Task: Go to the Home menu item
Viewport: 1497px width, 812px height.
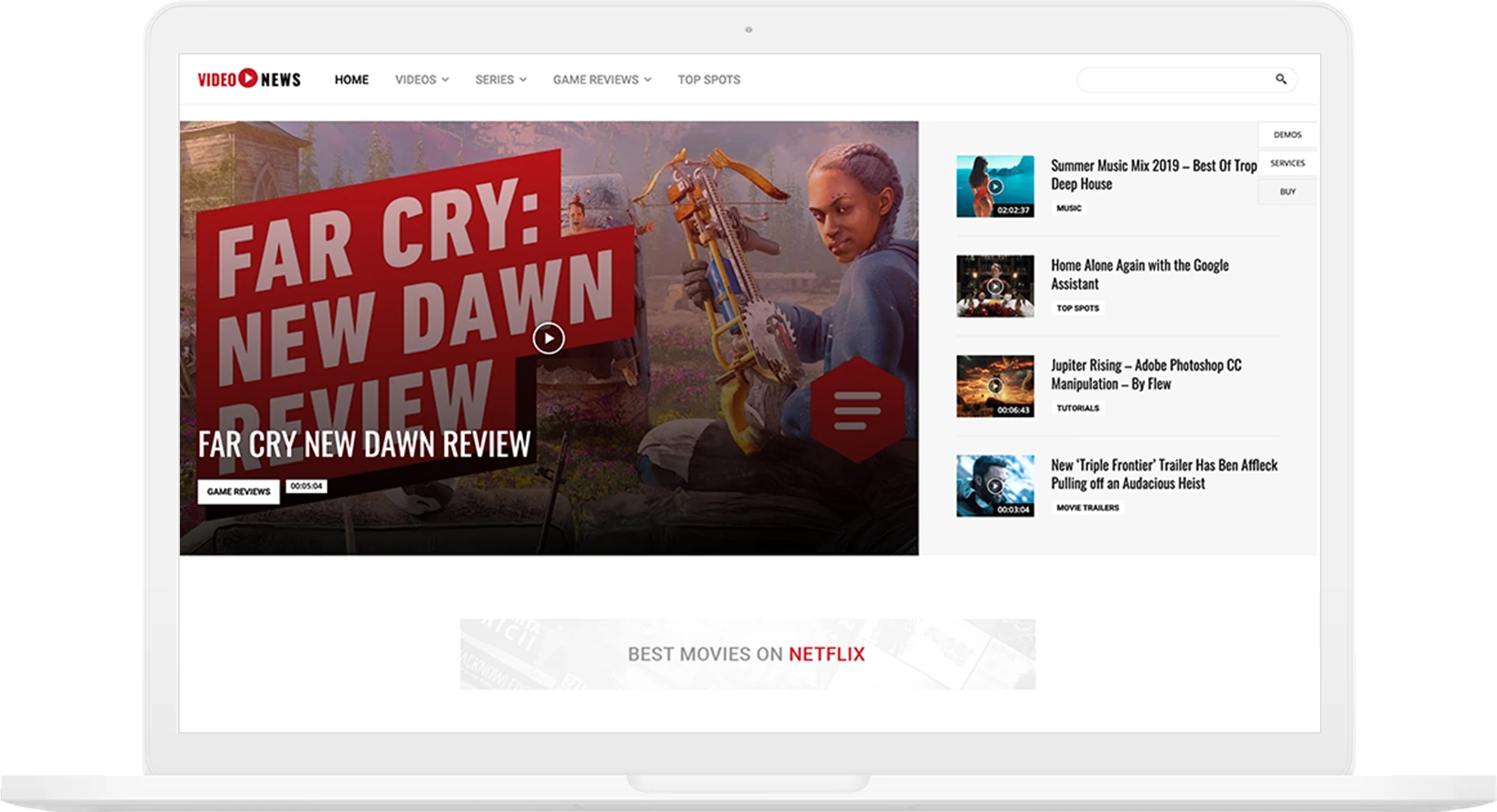Action: click(x=352, y=80)
